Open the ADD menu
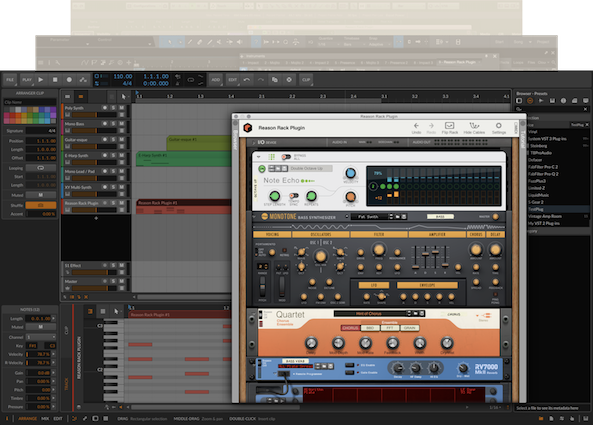 tap(216, 80)
